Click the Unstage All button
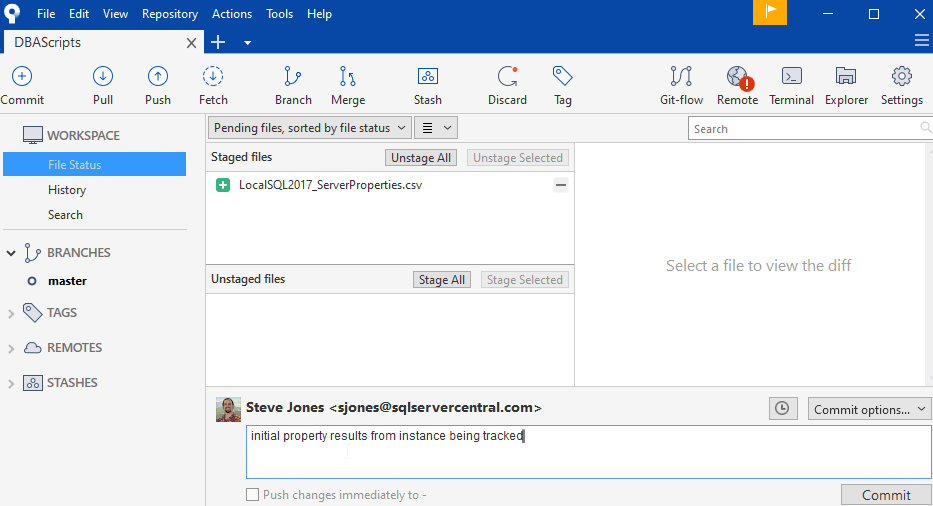Image resolution: width=933 pixels, height=506 pixels. click(420, 158)
